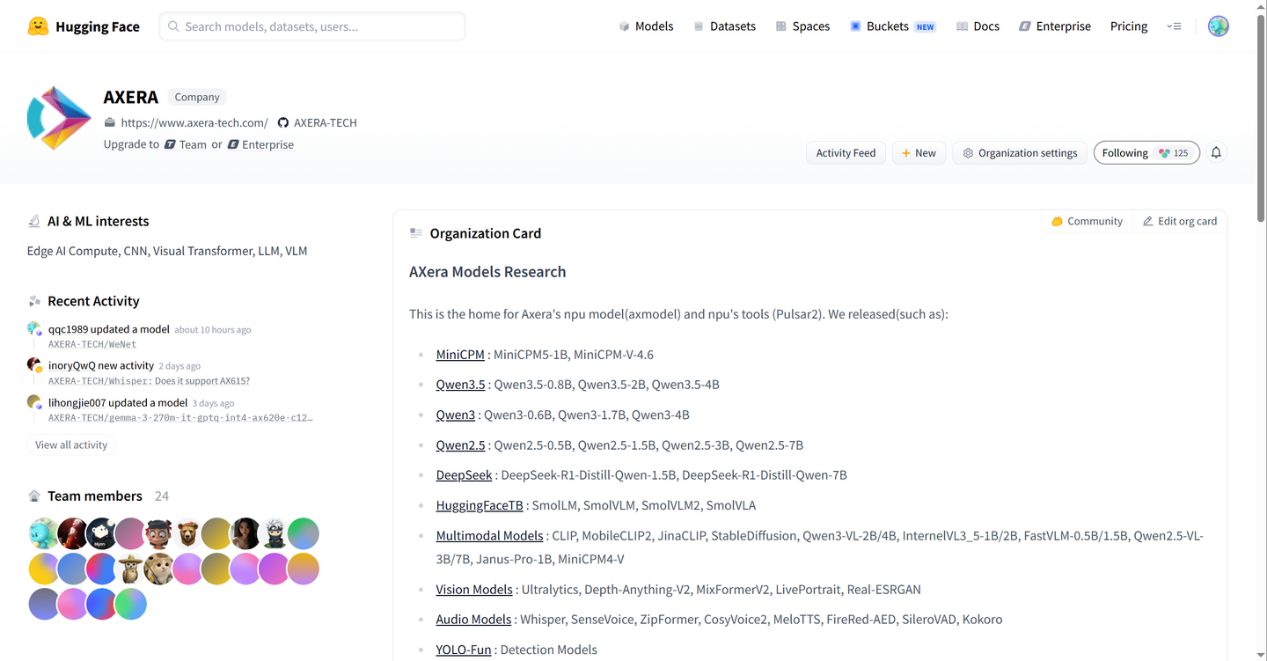Click the AI & ML interests icon

pyautogui.click(x=34, y=221)
